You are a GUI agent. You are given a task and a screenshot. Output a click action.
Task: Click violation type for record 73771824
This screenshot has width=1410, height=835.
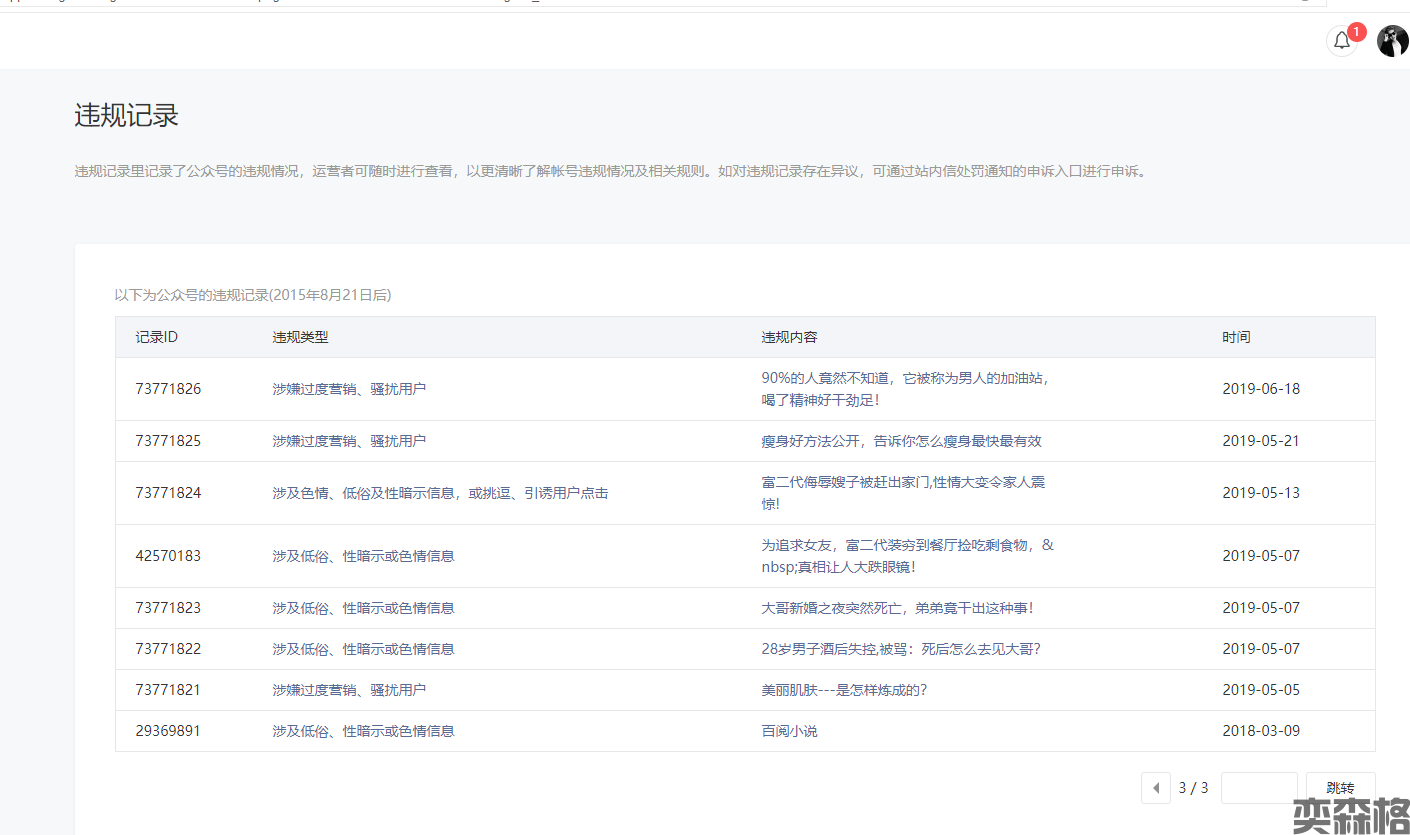pos(440,493)
